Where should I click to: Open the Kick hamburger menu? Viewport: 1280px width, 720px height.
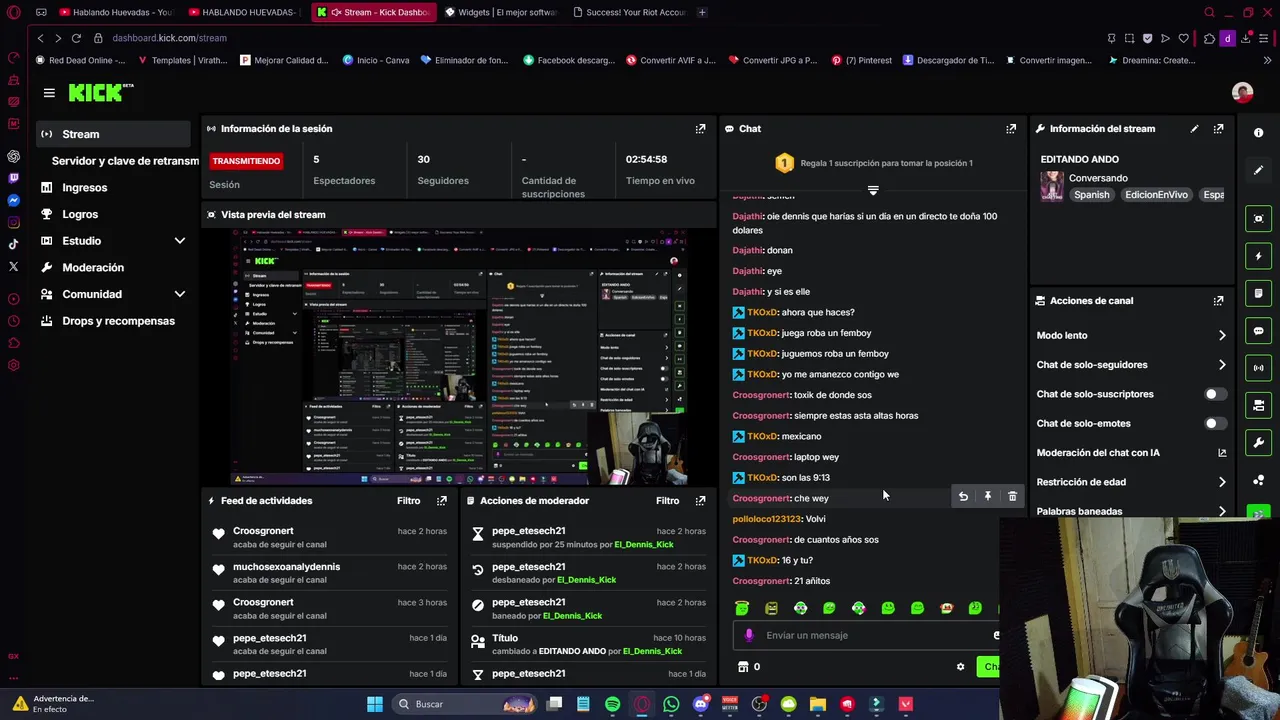tap(49, 93)
